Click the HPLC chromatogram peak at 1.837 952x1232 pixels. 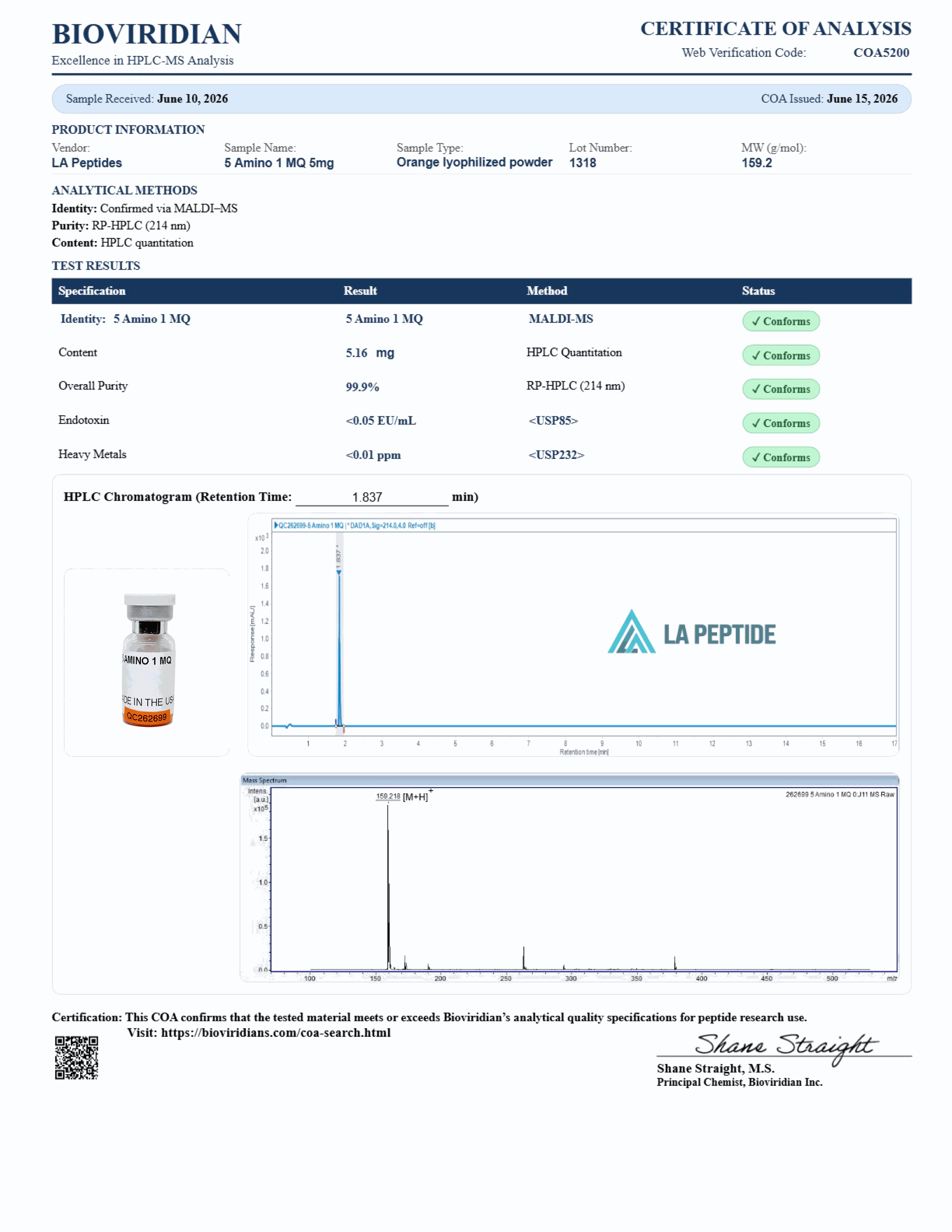339,649
